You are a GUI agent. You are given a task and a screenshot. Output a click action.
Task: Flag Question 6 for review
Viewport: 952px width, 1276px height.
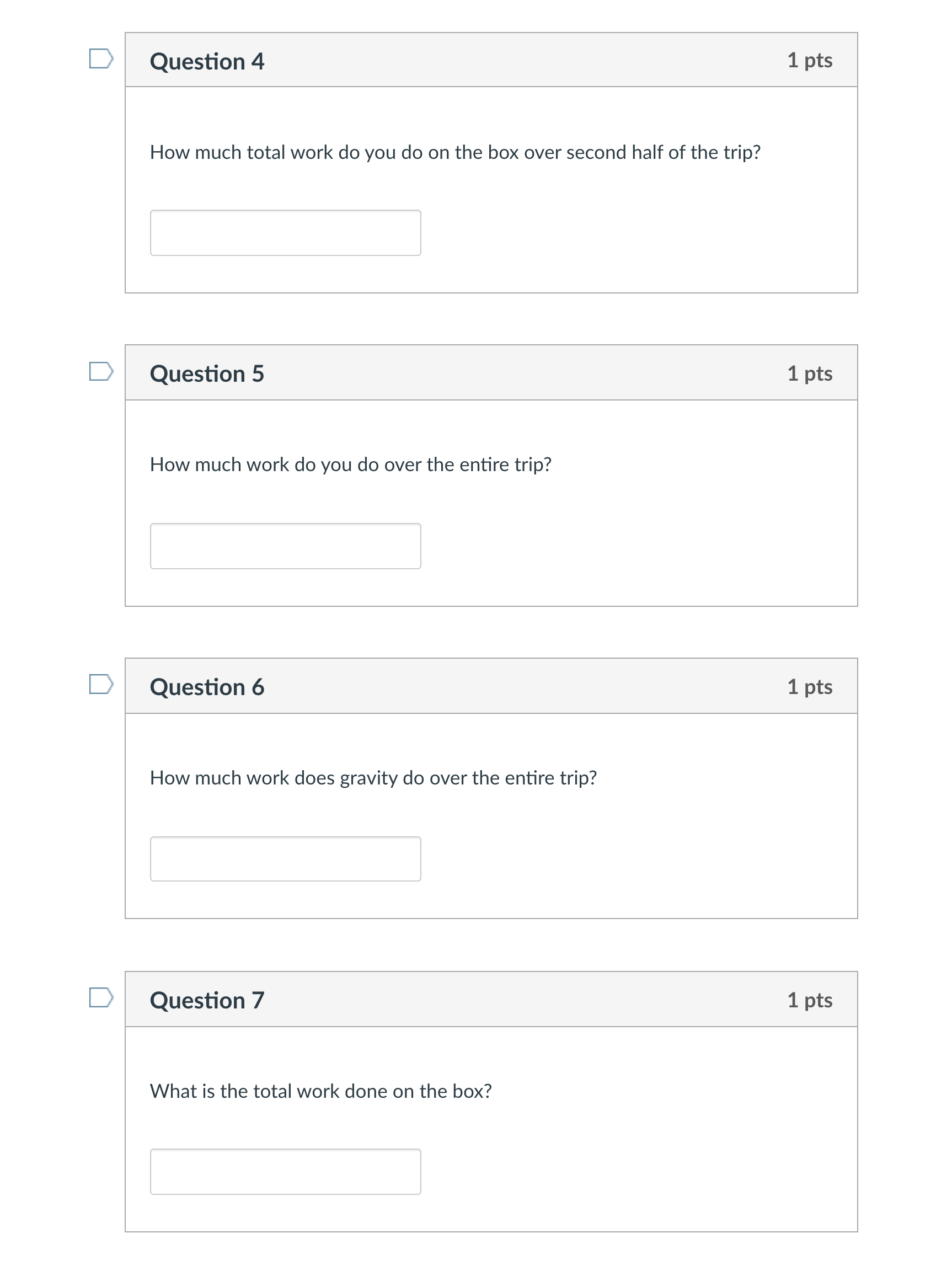click(101, 684)
